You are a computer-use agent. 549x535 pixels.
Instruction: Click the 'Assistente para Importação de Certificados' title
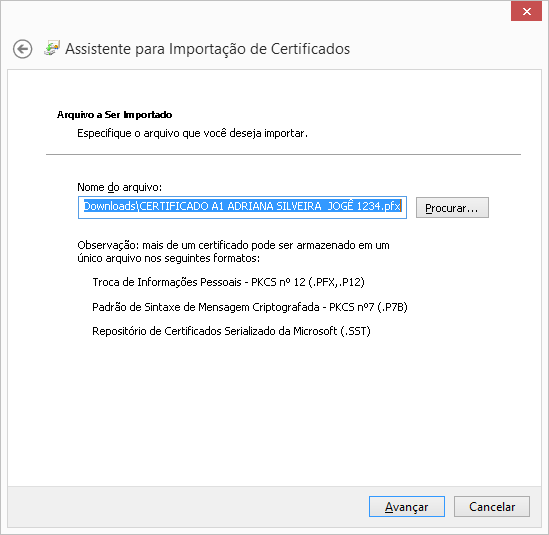click(x=208, y=49)
